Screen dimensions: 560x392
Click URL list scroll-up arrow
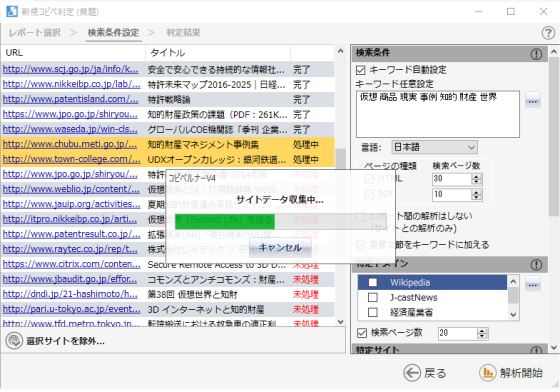click(x=340, y=51)
